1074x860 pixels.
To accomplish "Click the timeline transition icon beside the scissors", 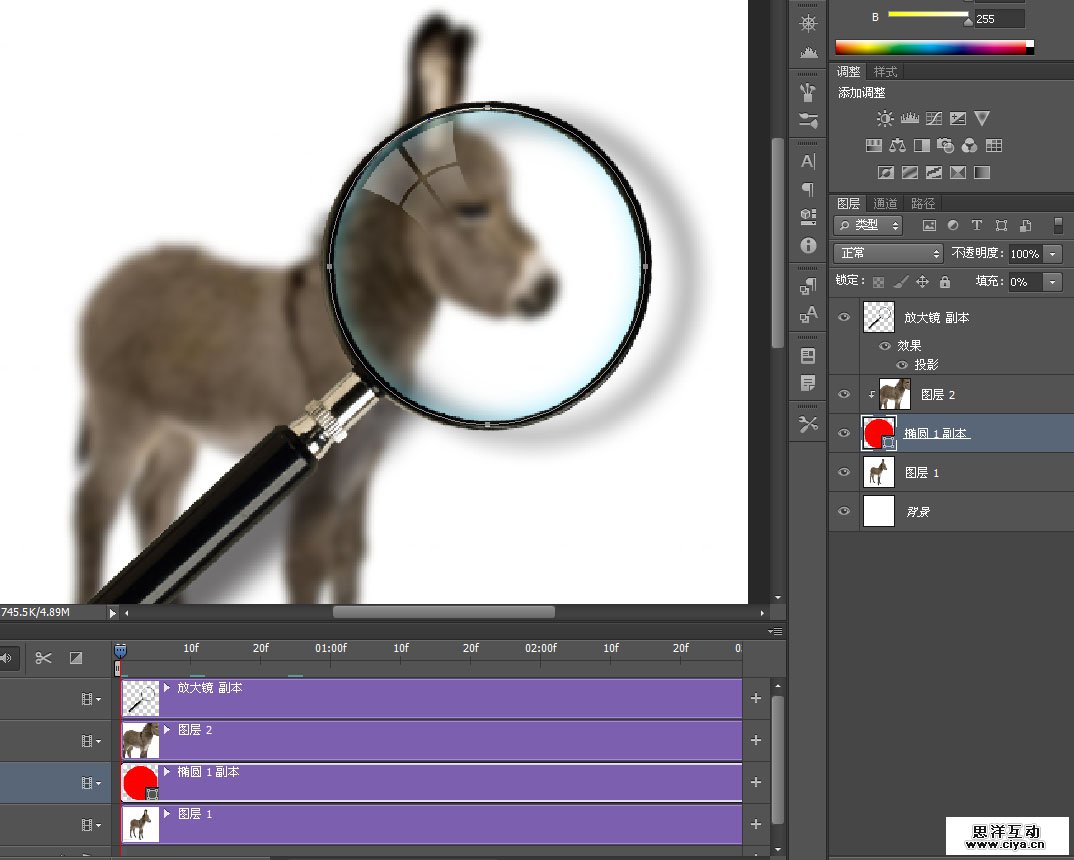I will click(x=75, y=657).
